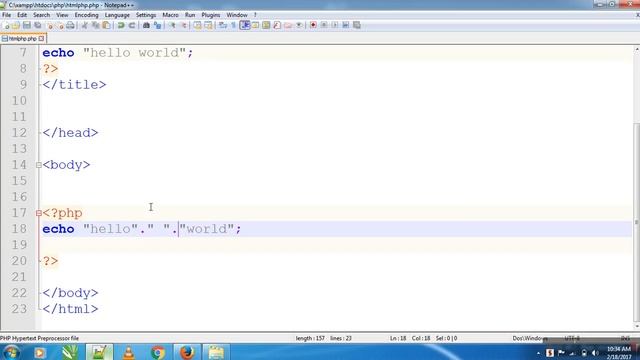Open the Search menu

point(42,15)
